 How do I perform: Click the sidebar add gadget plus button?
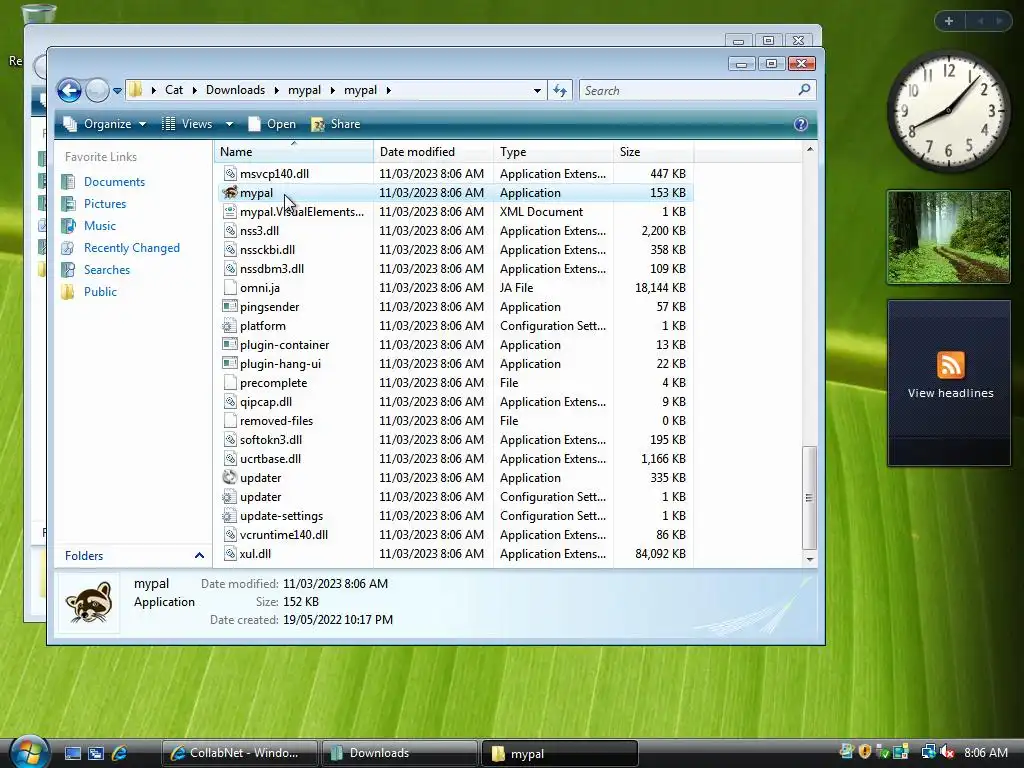pyautogui.click(x=949, y=21)
